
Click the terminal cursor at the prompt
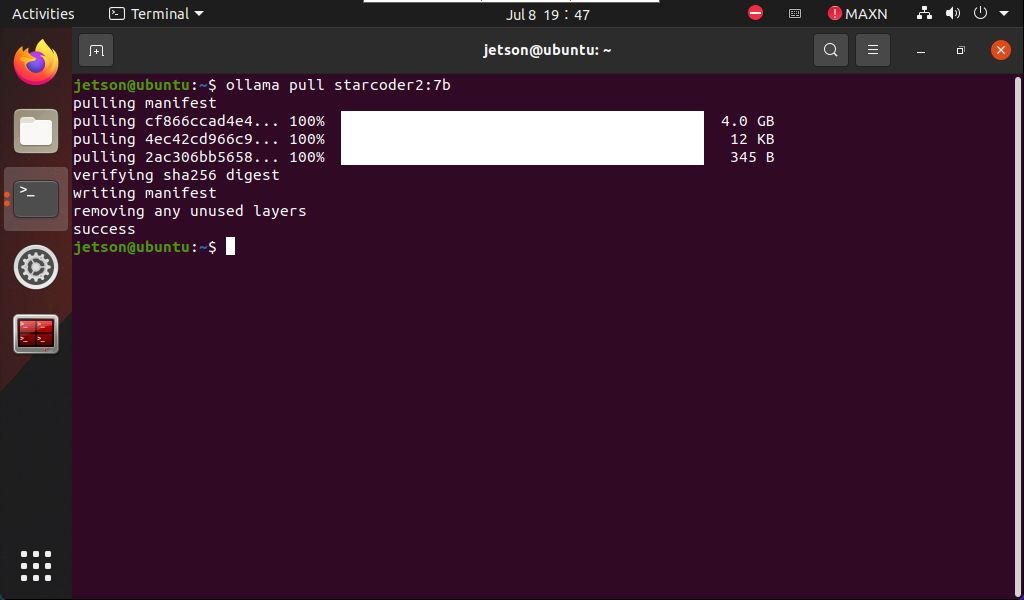coord(231,247)
